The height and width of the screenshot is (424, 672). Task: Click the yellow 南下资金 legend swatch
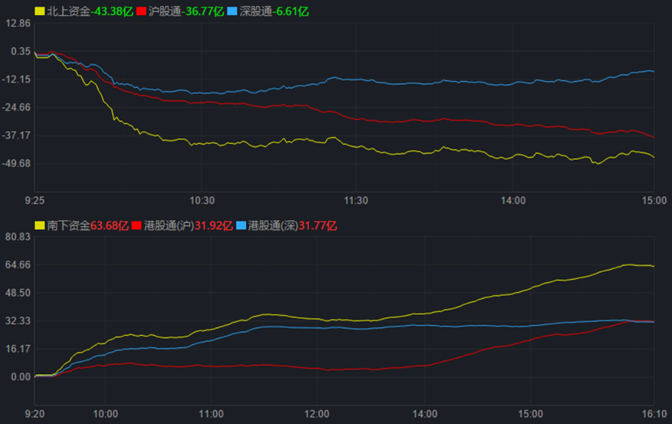39,226
